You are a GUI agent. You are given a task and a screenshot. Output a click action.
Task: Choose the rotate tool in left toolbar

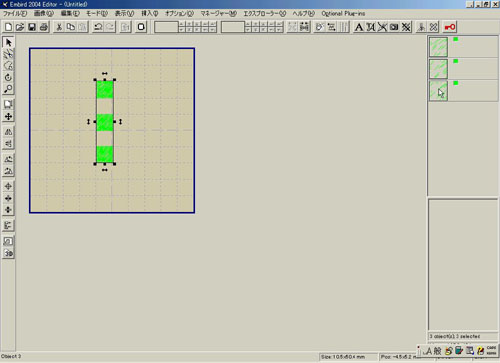coord(8,77)
